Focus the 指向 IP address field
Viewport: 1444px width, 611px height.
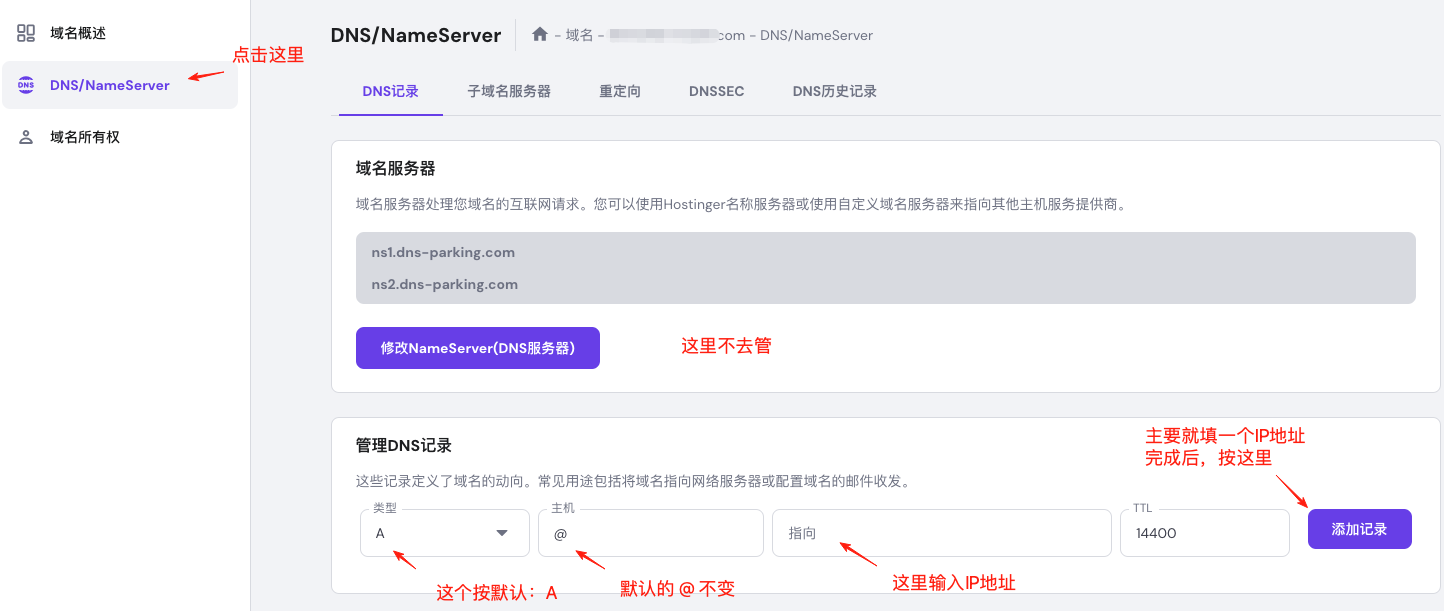click(940, 533)
